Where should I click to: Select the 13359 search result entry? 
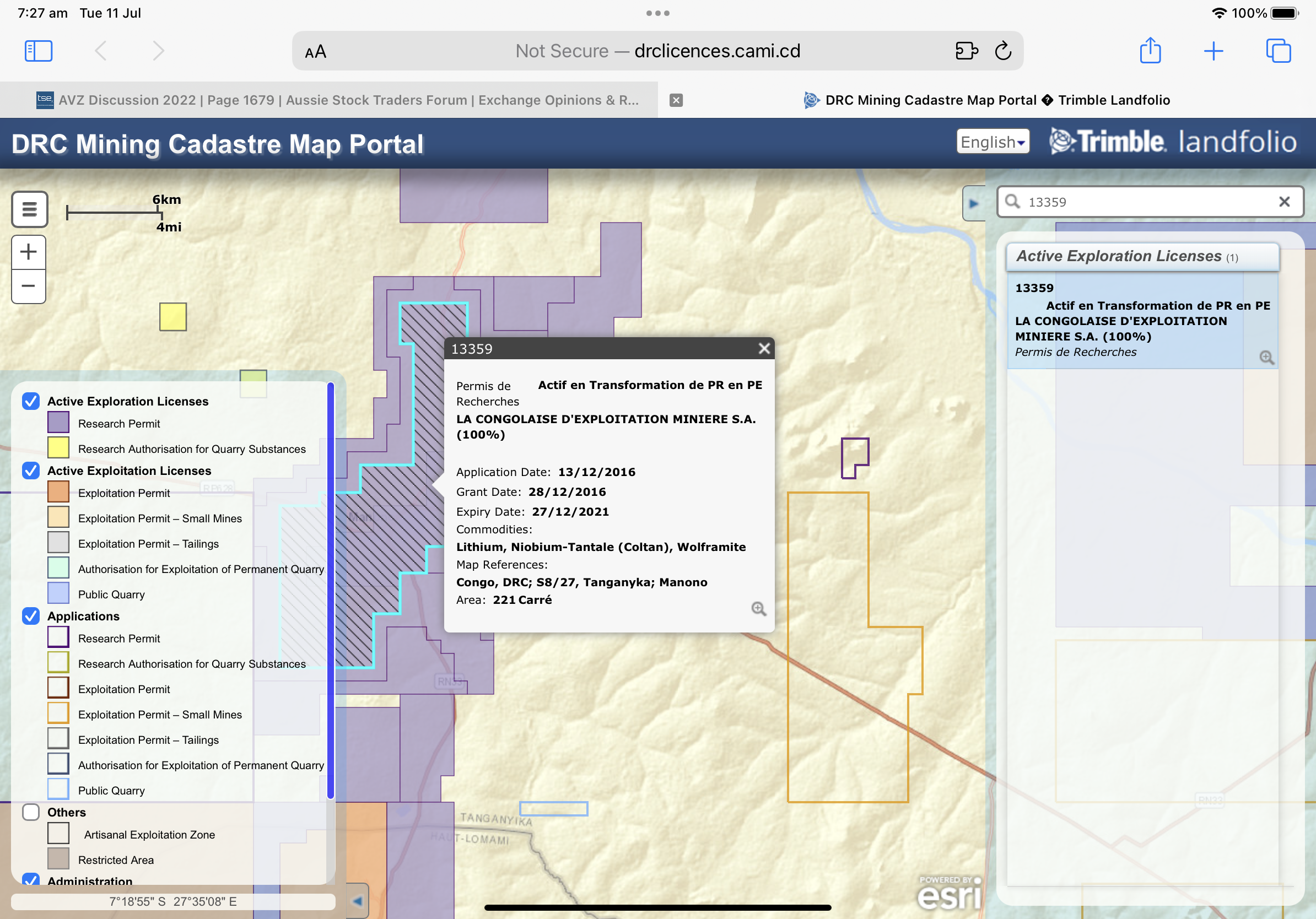[x=1142, y=320]
